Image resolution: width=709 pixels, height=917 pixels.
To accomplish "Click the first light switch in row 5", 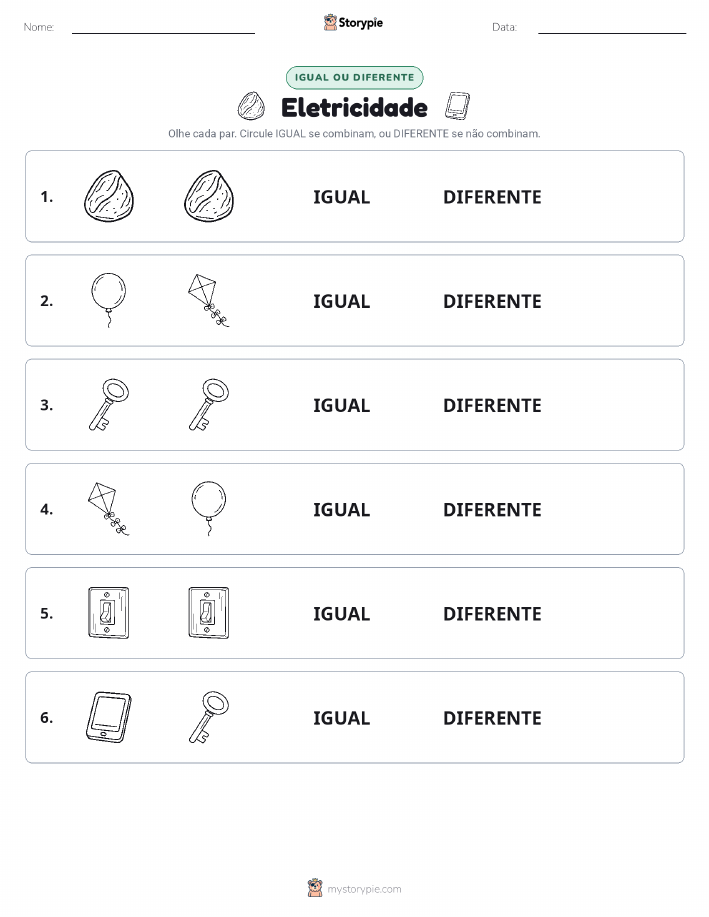I will point(109,613).
